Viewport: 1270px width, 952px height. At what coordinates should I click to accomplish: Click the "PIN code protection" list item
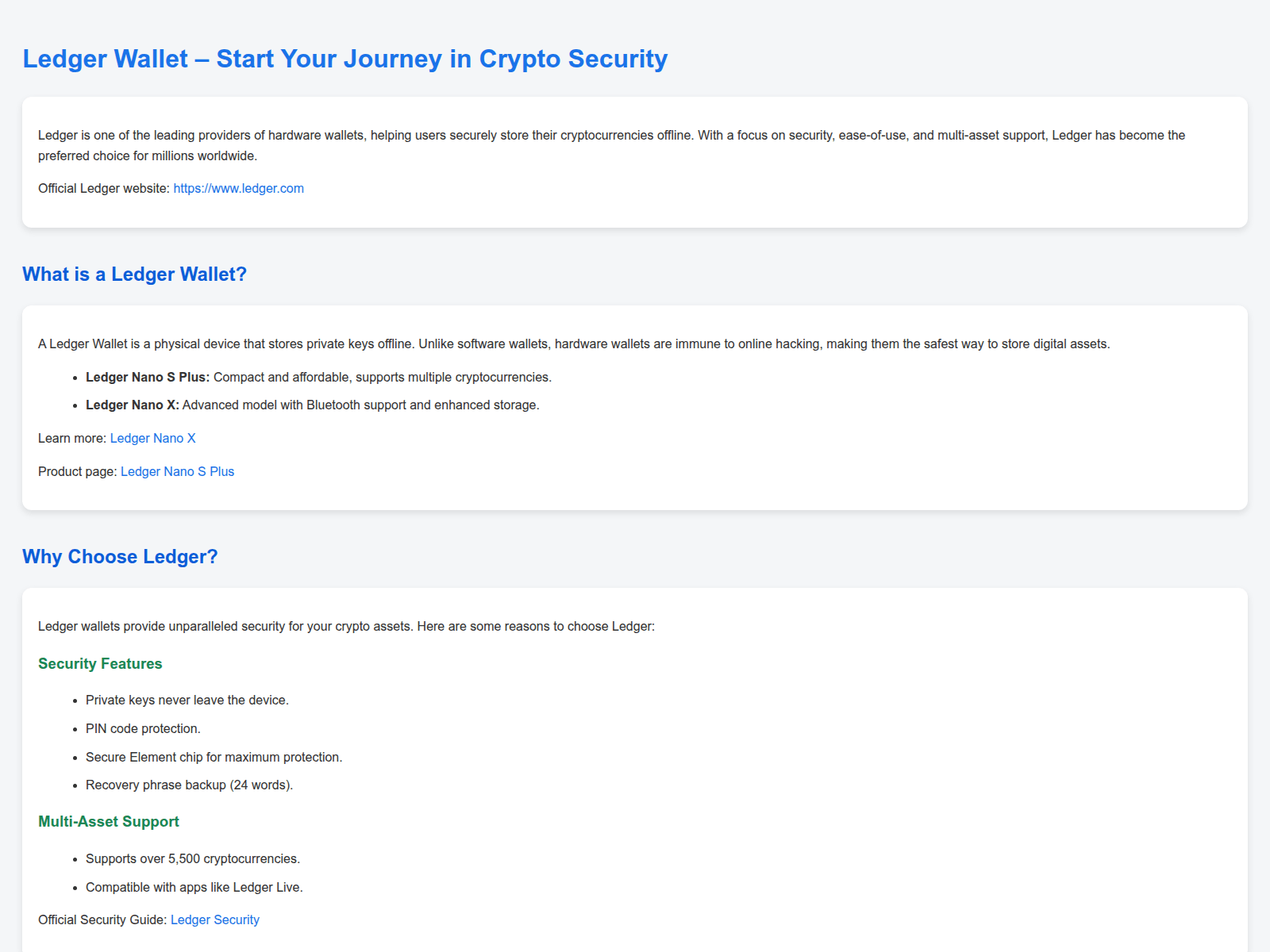tap(143, 729)
